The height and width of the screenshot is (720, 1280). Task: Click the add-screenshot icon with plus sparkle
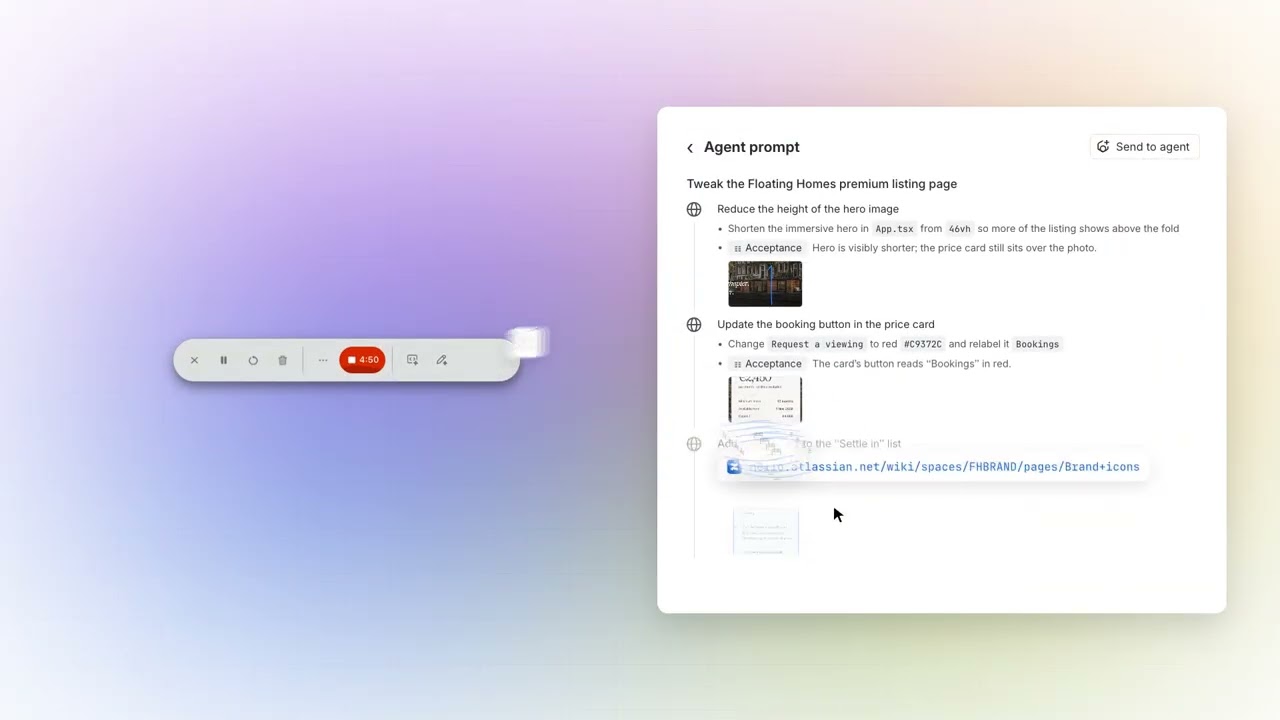412,360
